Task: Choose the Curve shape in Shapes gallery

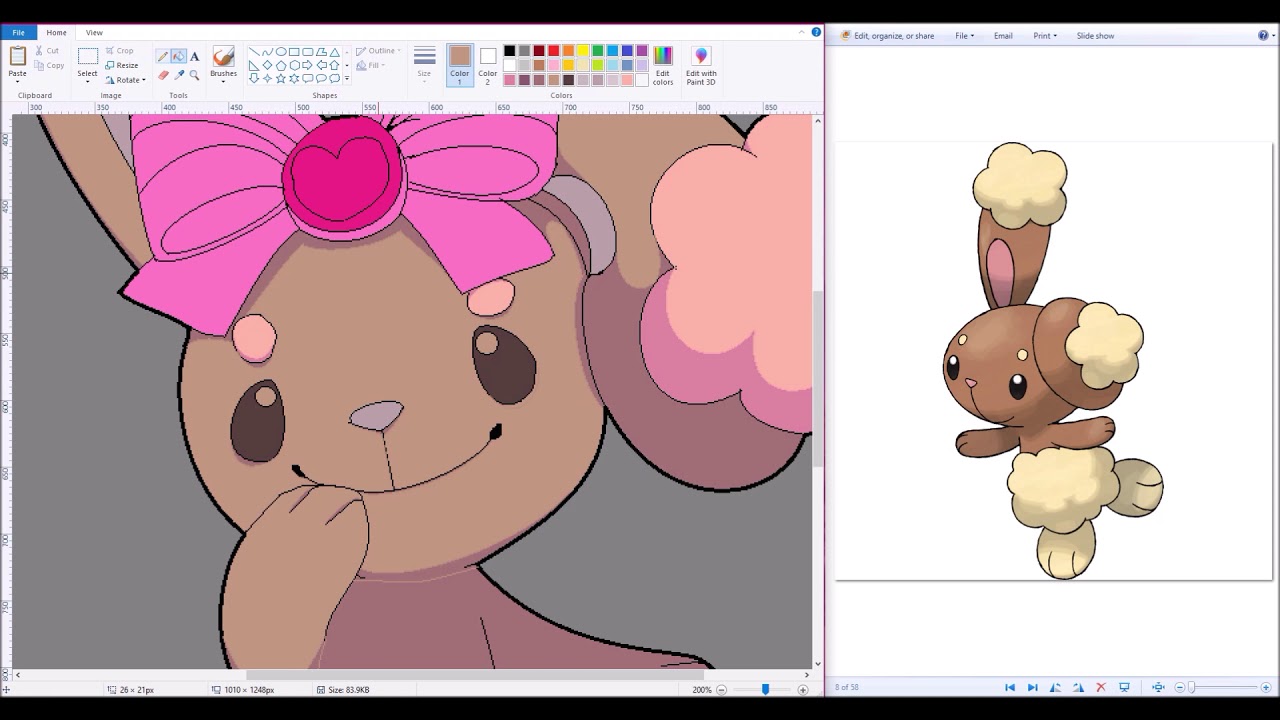Action: pyautogui.click(x=267, y=52)
